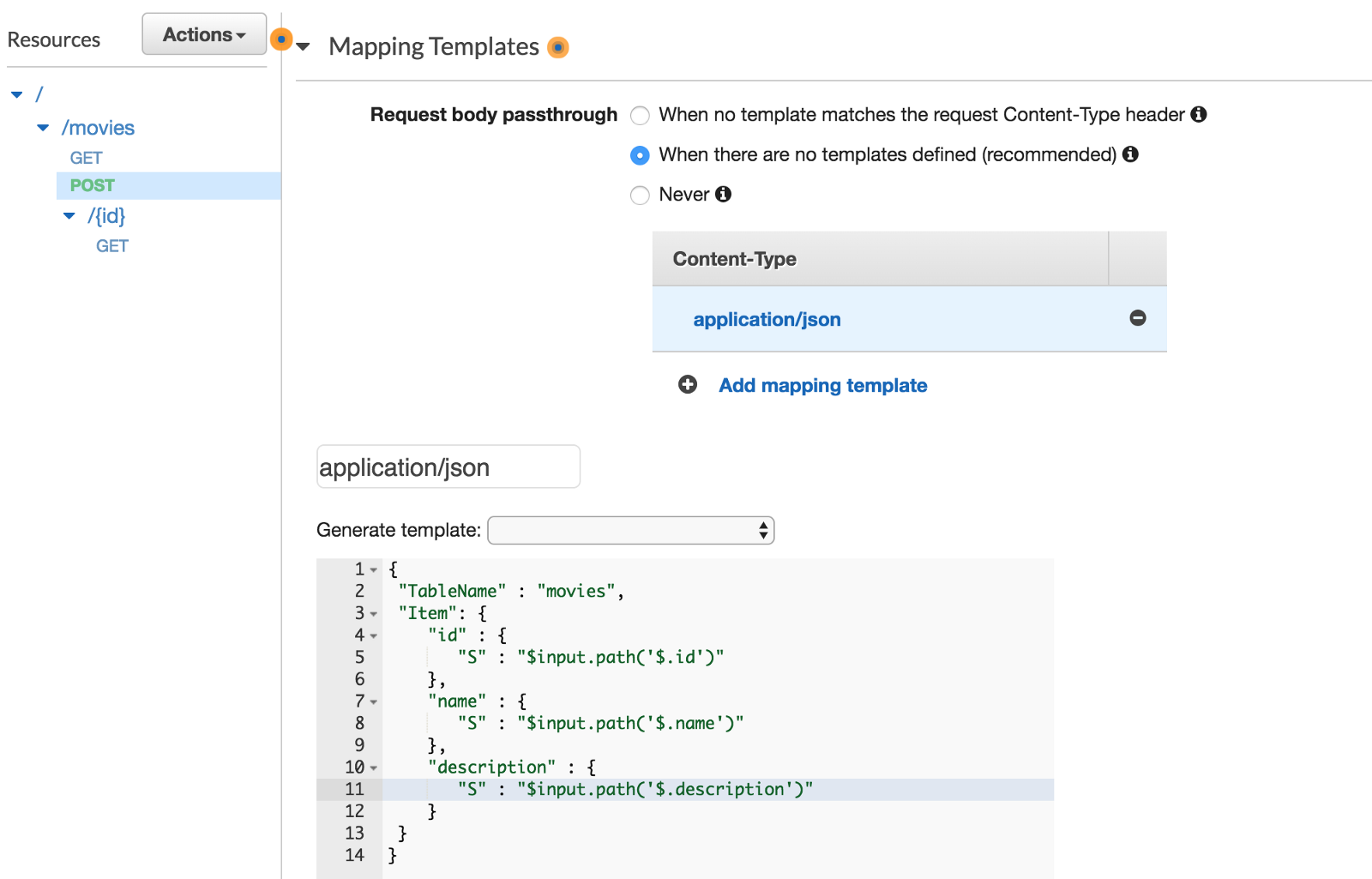Collapse the /movies resource tree node
This screenshot has width=1372, height=879.
point(43,128)
